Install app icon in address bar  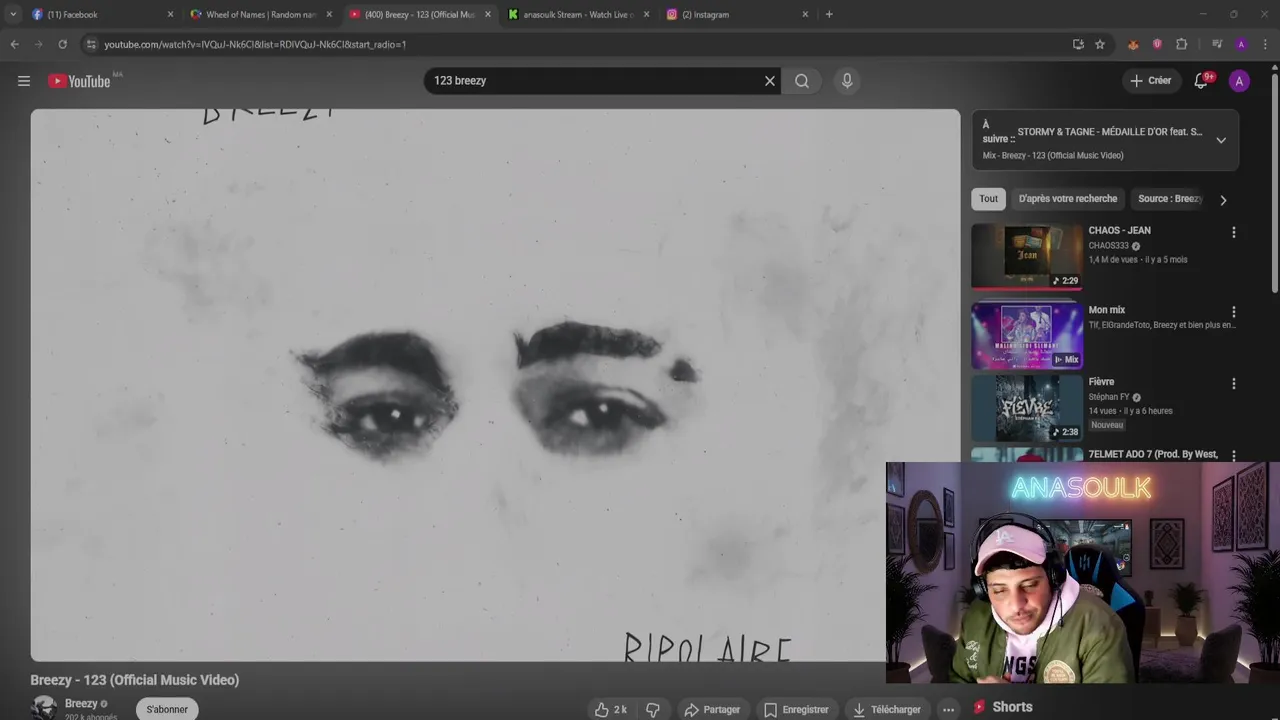[1078, 44]
